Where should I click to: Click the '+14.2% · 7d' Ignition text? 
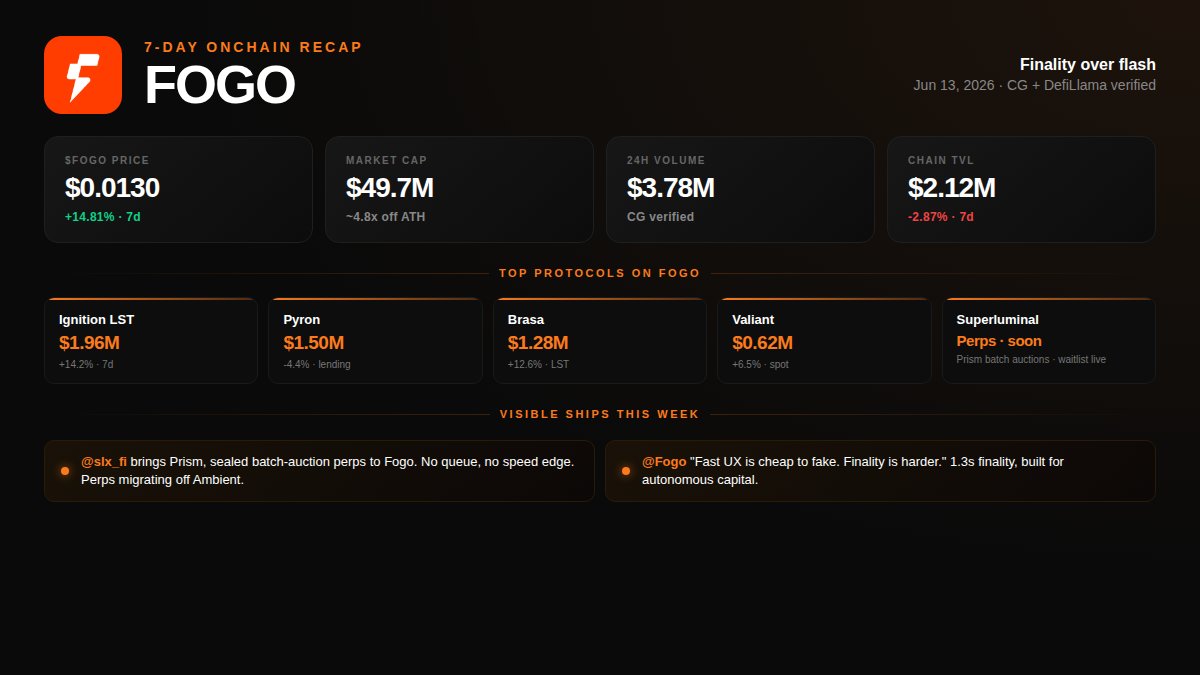click(x=86, y=364)
